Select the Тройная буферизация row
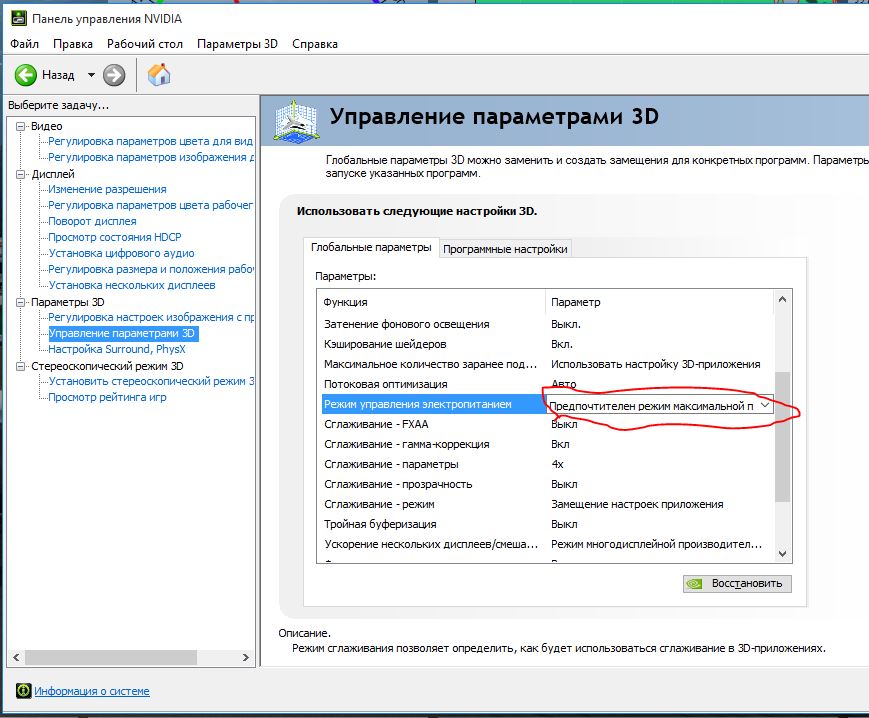The image size is (869, 718). coord(545,524)
